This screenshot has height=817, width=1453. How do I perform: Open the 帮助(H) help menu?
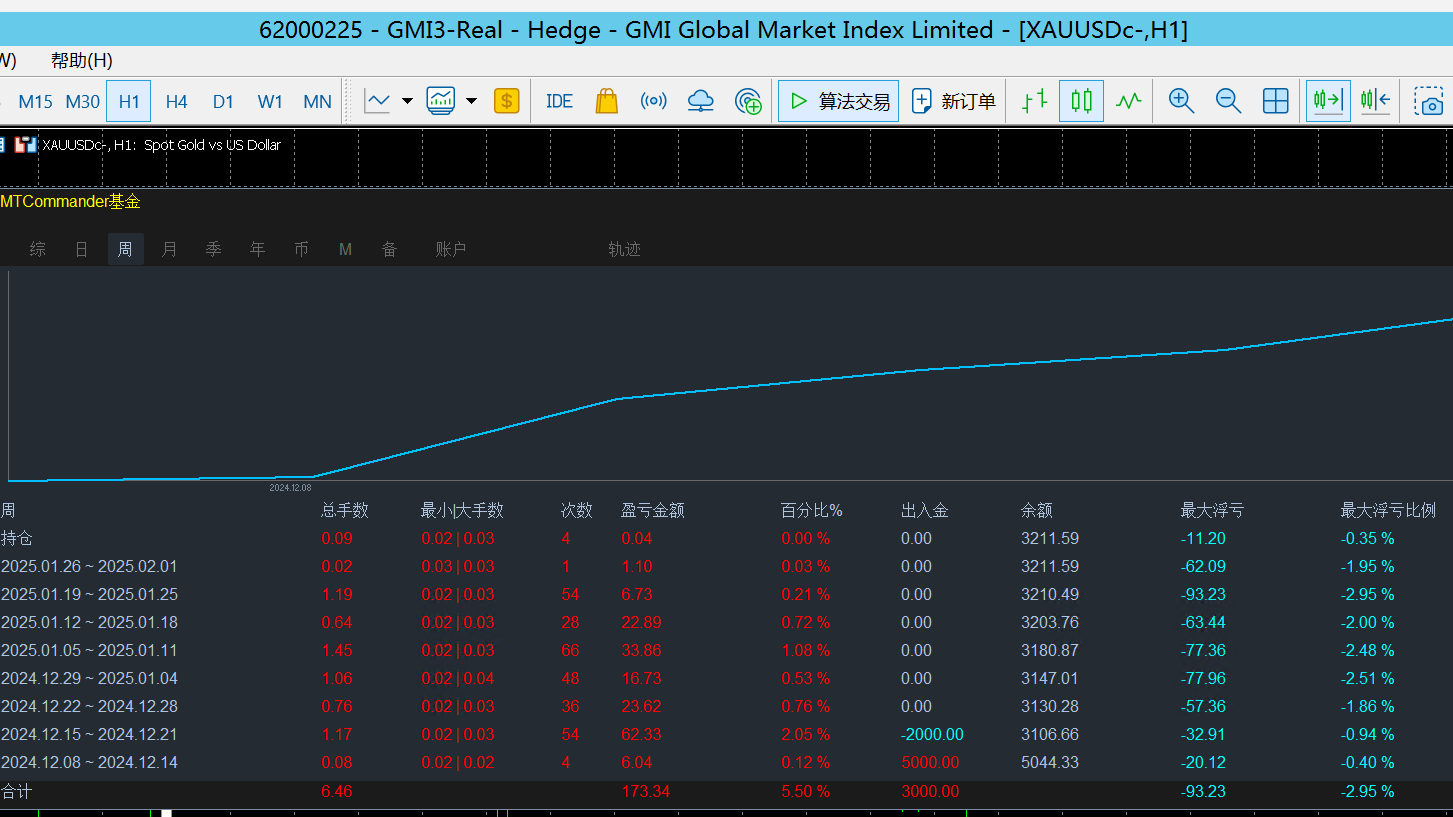pos(82,60)
